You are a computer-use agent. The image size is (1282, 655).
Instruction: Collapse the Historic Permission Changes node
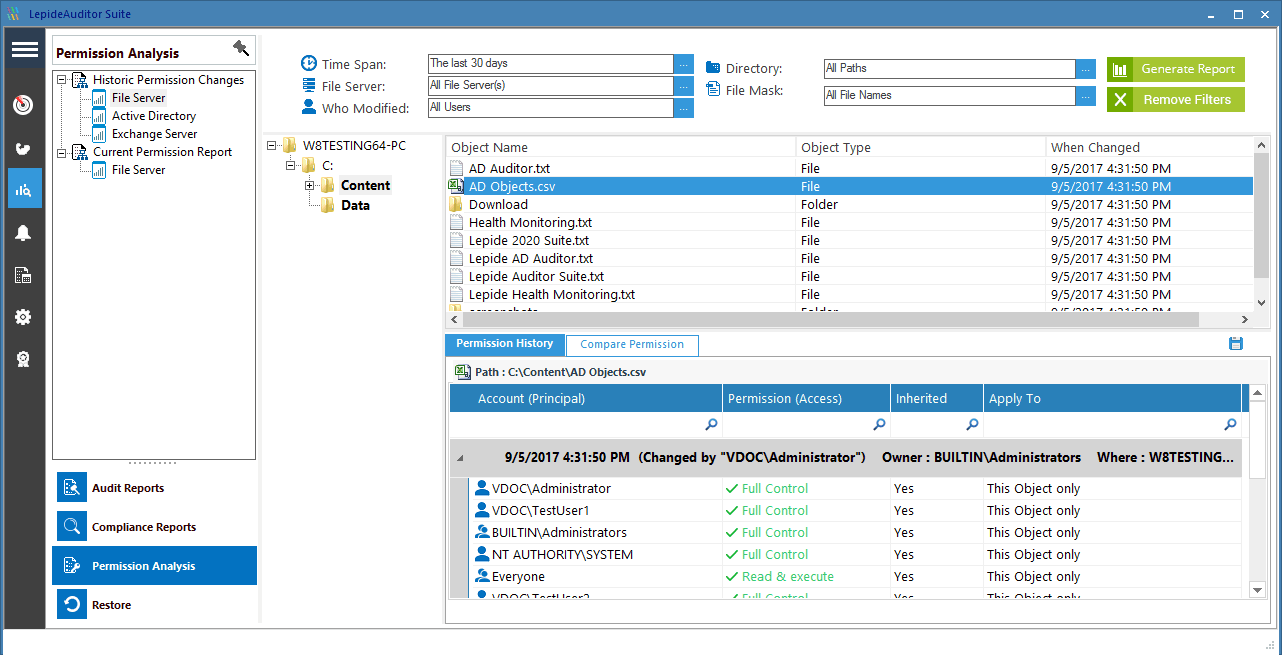pyautogui.click(x=63, y=80)
